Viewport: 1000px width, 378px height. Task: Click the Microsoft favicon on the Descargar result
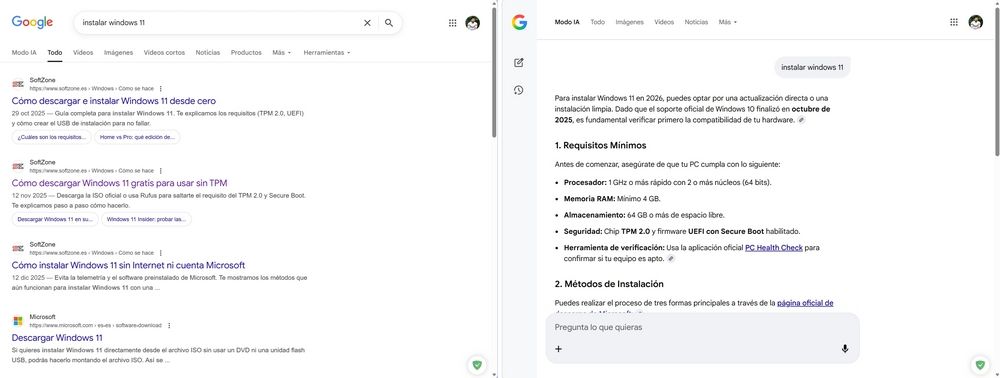click(x=18, y=321)
